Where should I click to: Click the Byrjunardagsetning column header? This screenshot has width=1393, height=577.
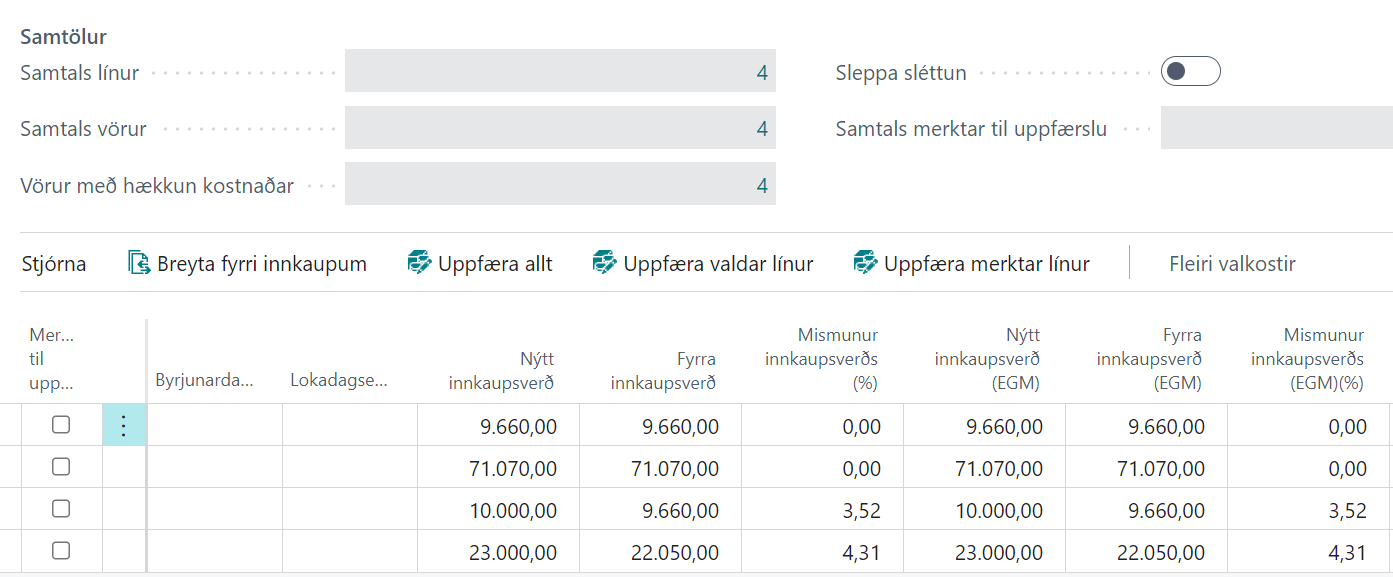coord(205,380)
